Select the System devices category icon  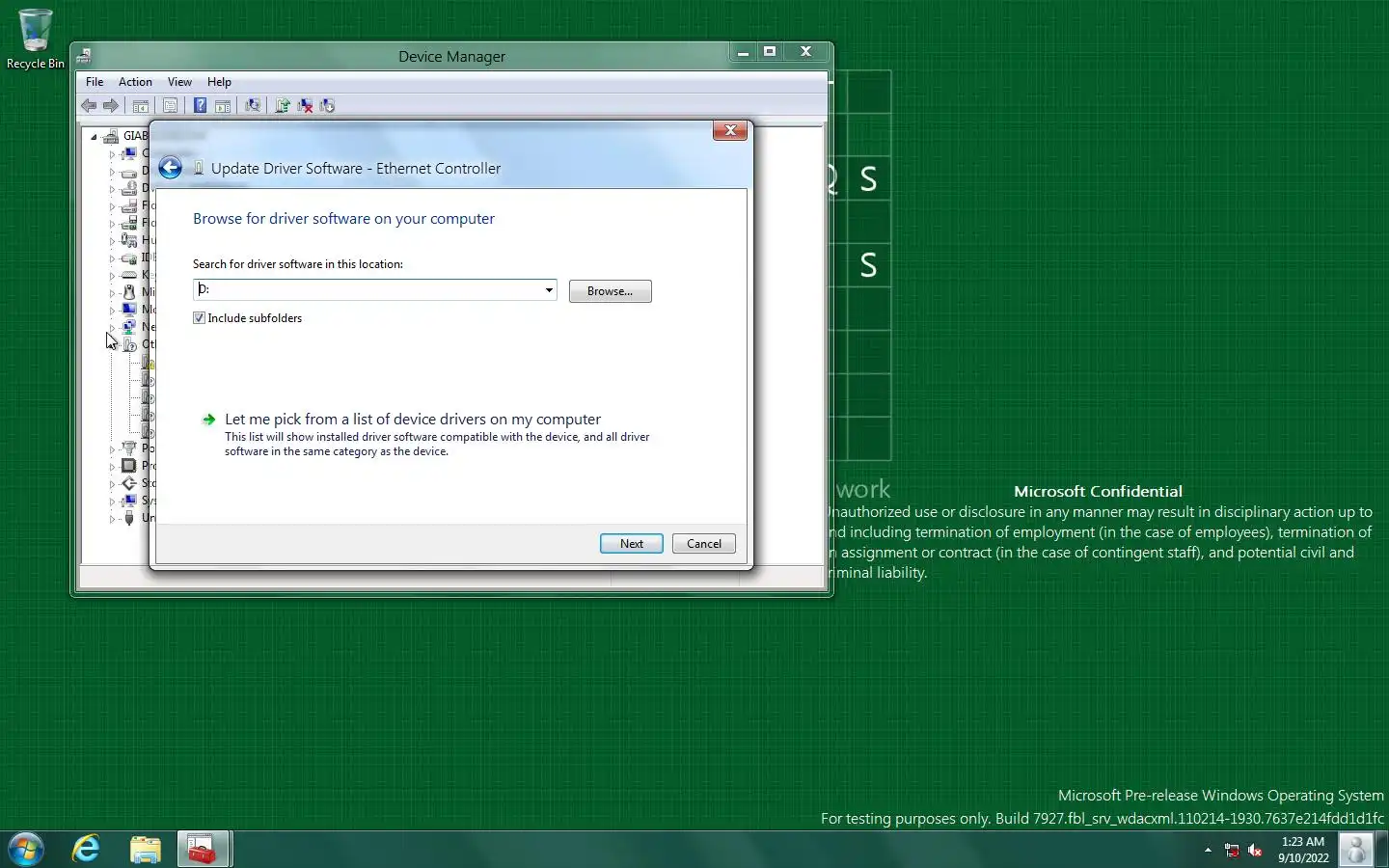pos(128,501)
